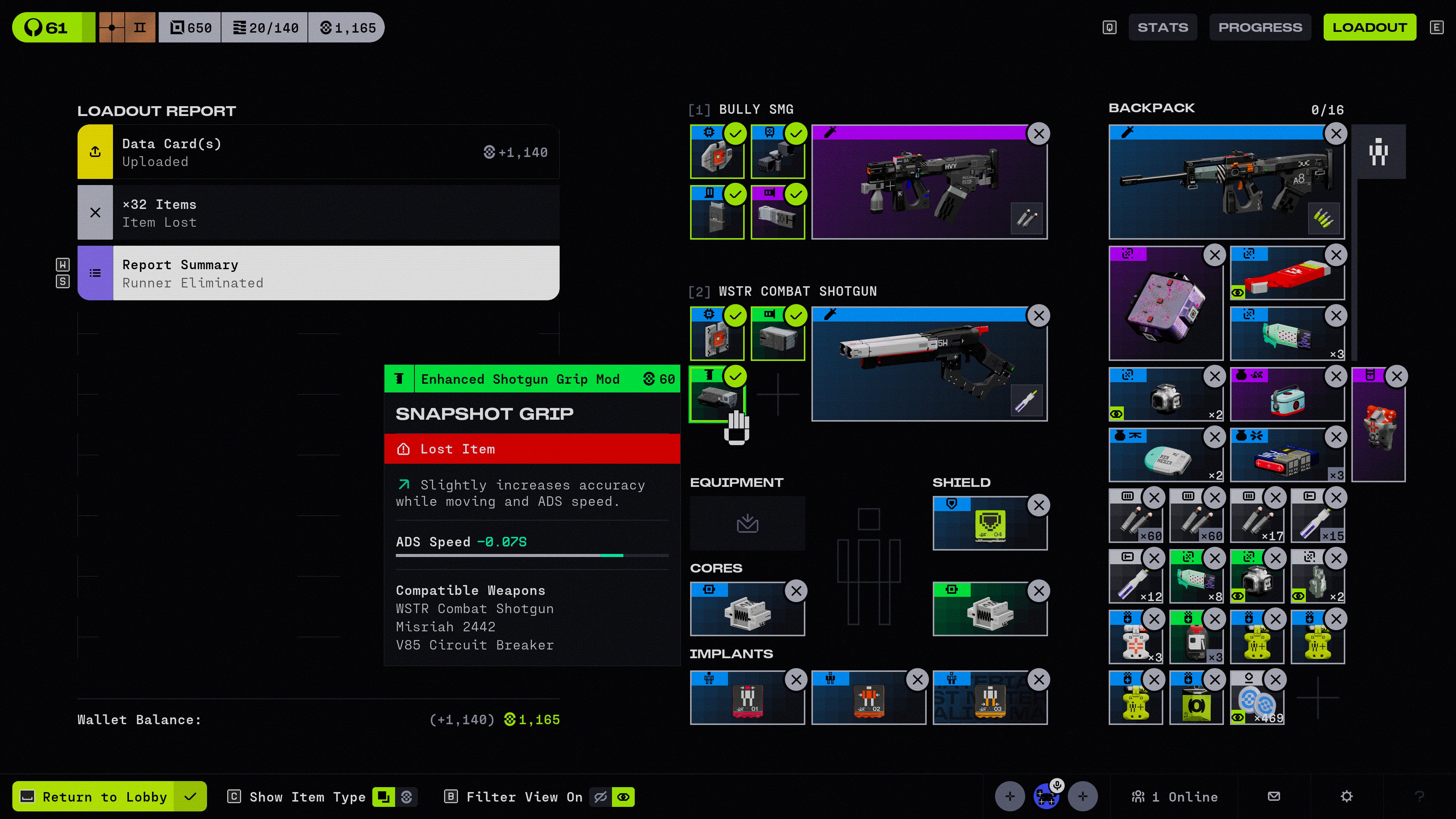
Task: Click the 1 Online friends button
Action: (x=1175, y=796)
